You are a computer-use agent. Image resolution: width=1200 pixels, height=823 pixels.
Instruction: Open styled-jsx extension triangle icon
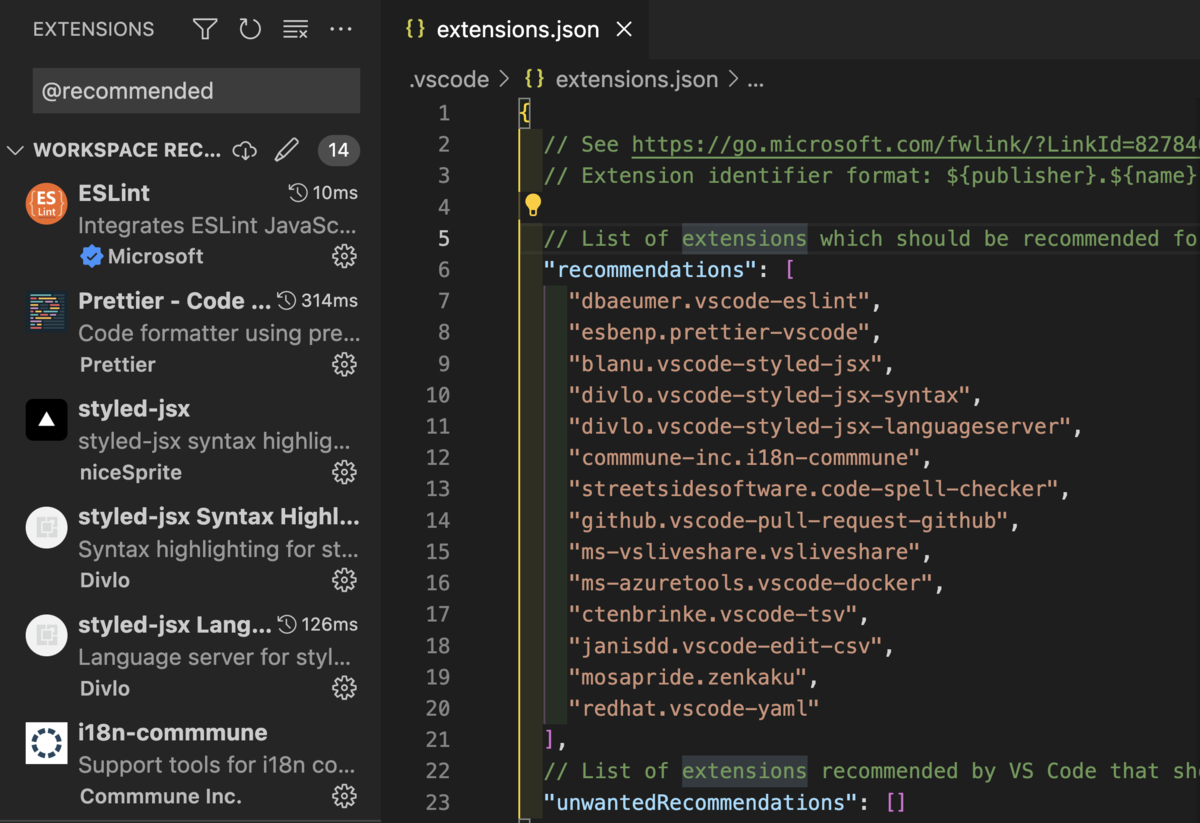(x=46, y=420)
